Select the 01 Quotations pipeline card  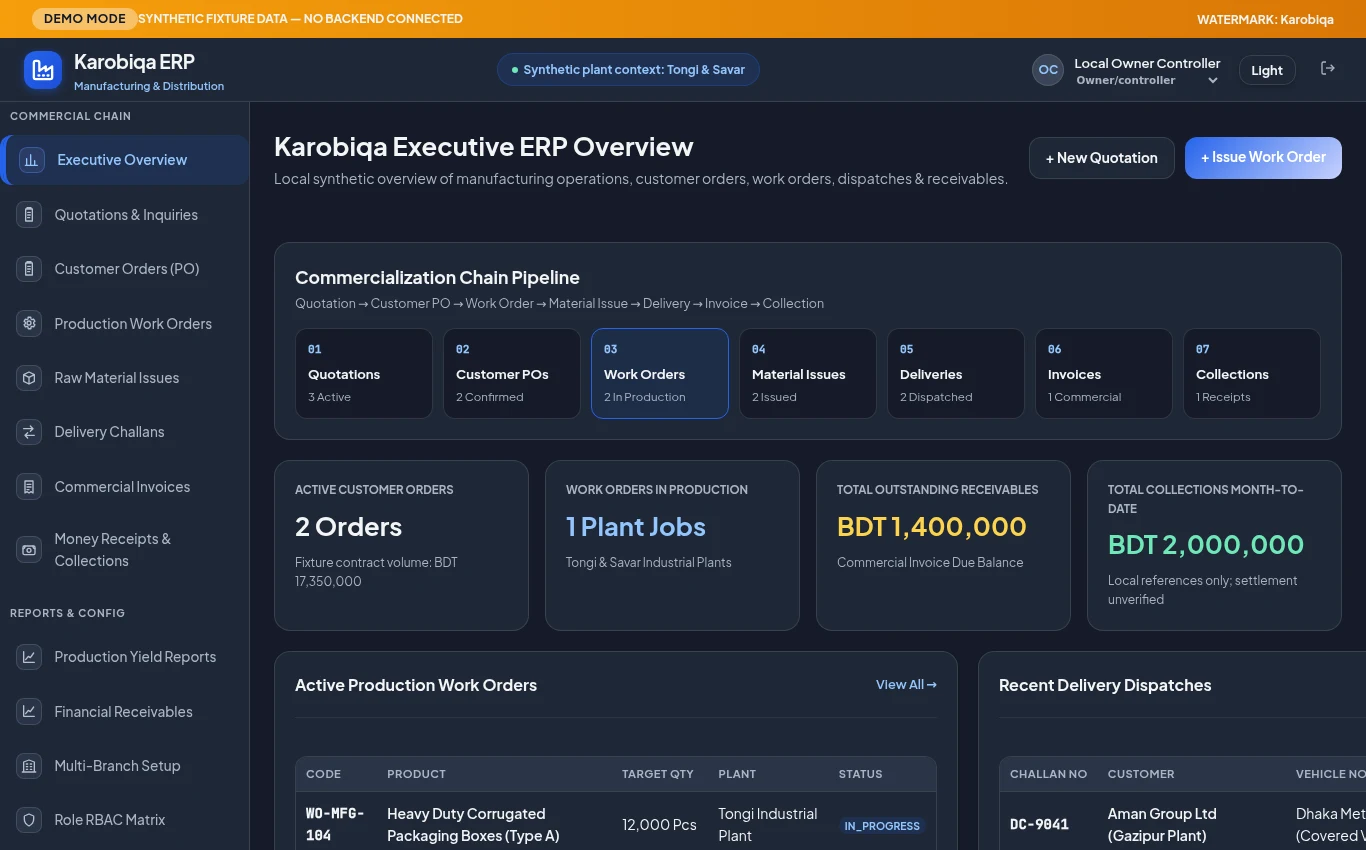pyautogui.click(x=364, y=373)
